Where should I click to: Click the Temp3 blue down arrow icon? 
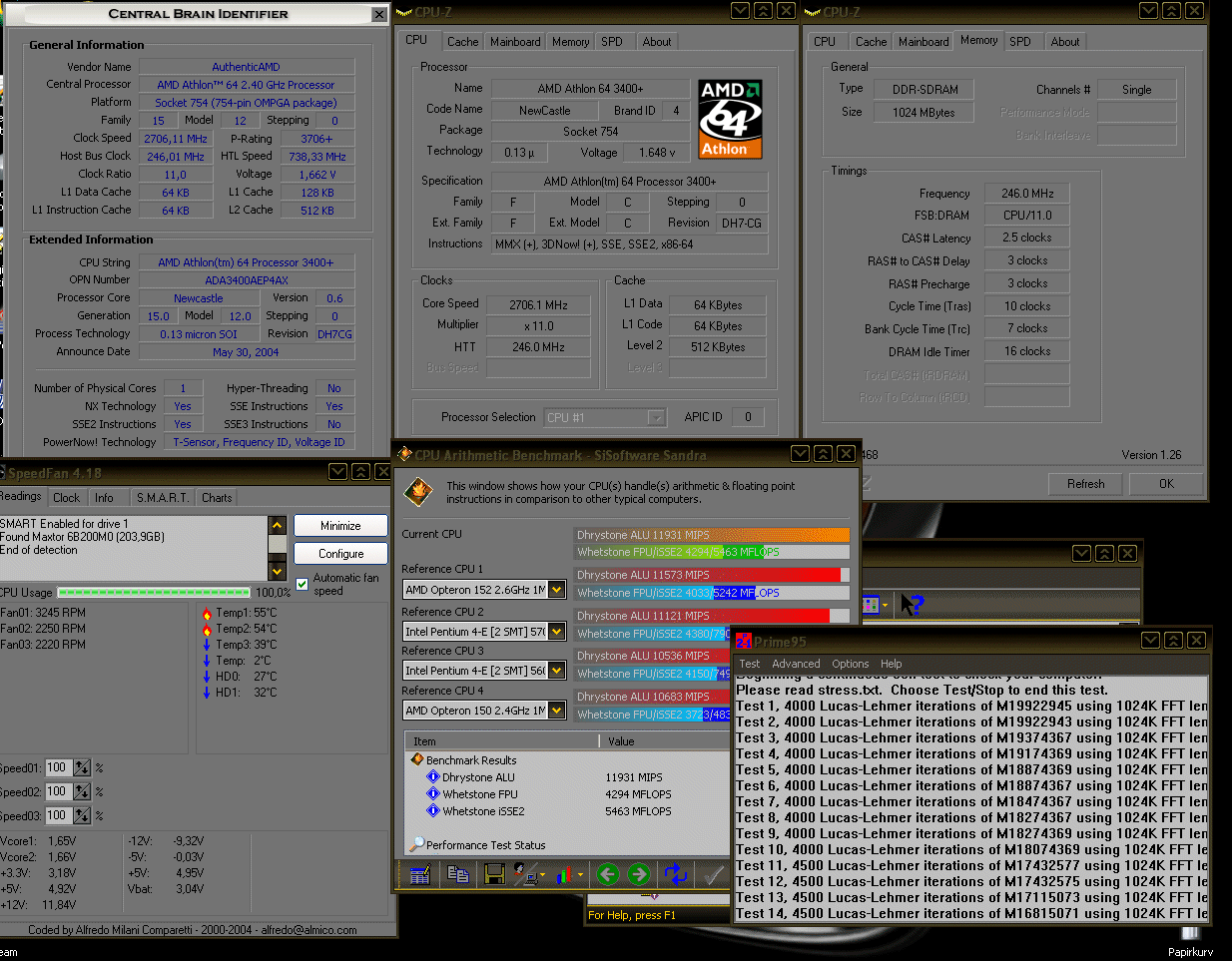coord(207,645)
